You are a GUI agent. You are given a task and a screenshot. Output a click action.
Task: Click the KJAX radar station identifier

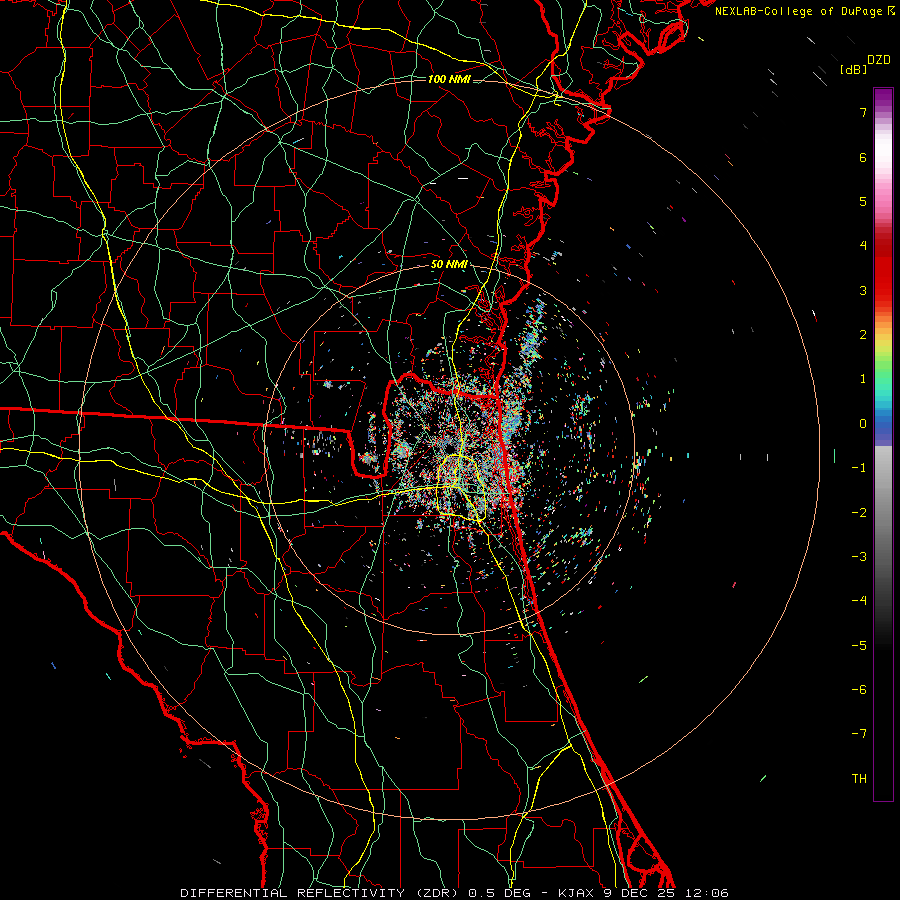coord(578,893)
